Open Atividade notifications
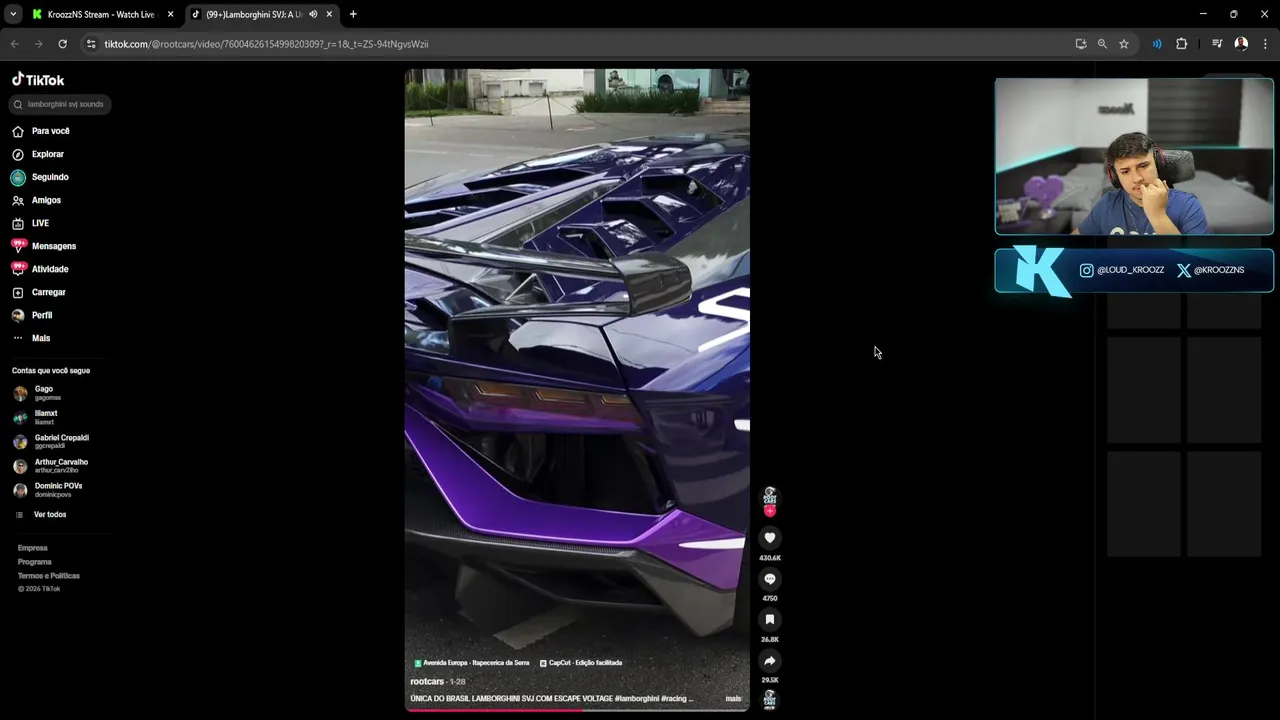1280x720 pixels. (x=40, y=269)
